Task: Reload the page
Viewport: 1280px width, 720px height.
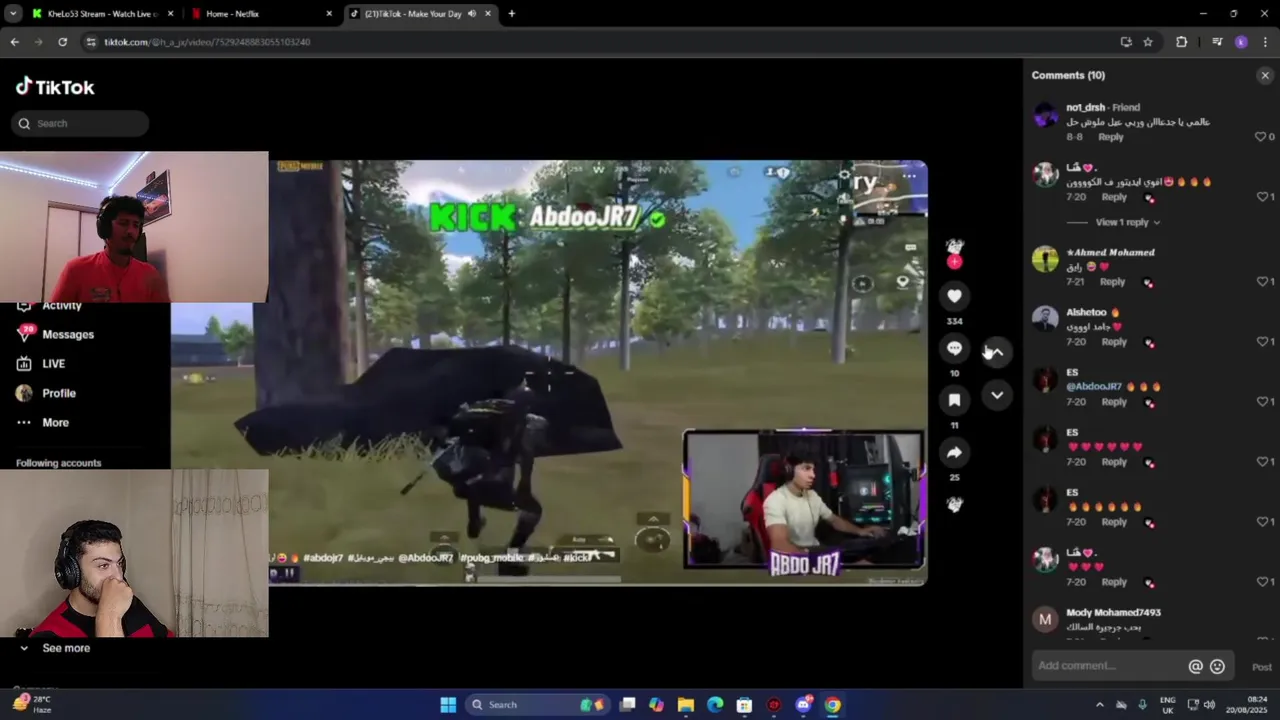Action: tap(62, 42)
